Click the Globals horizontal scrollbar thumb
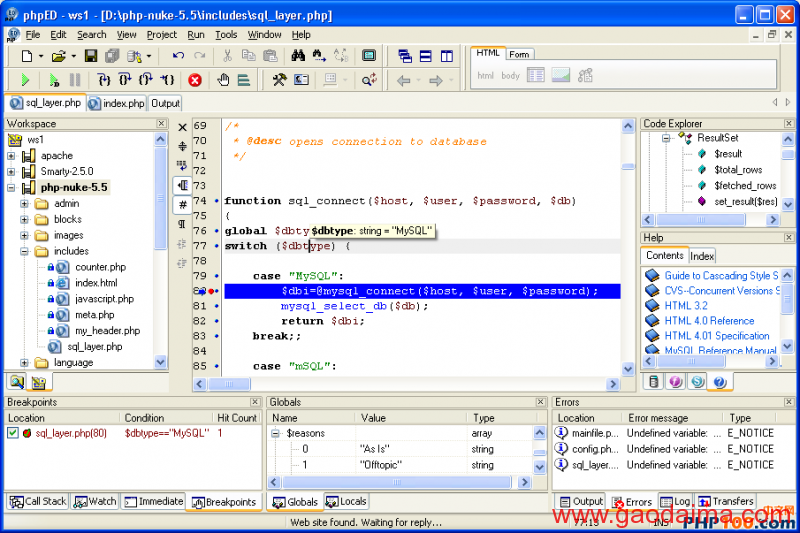 pos(396,482)
